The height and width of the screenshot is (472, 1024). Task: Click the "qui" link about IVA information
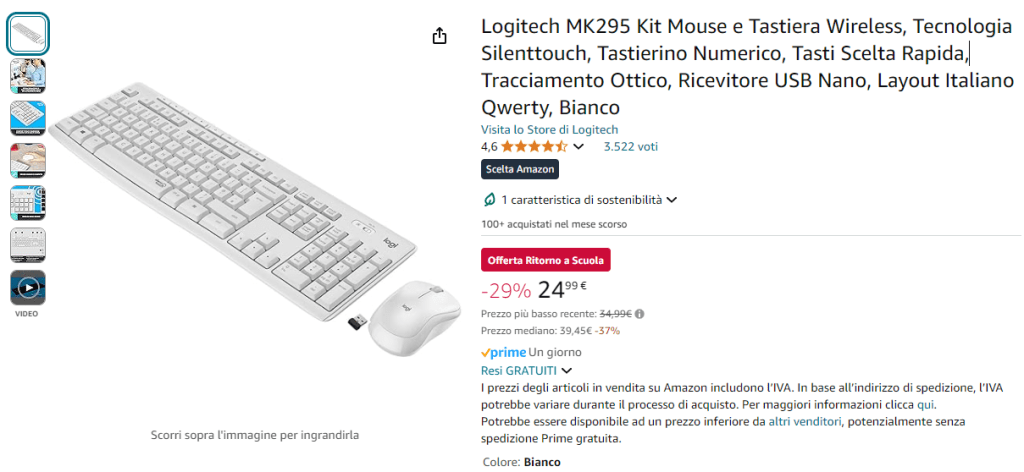pos(926,405)
